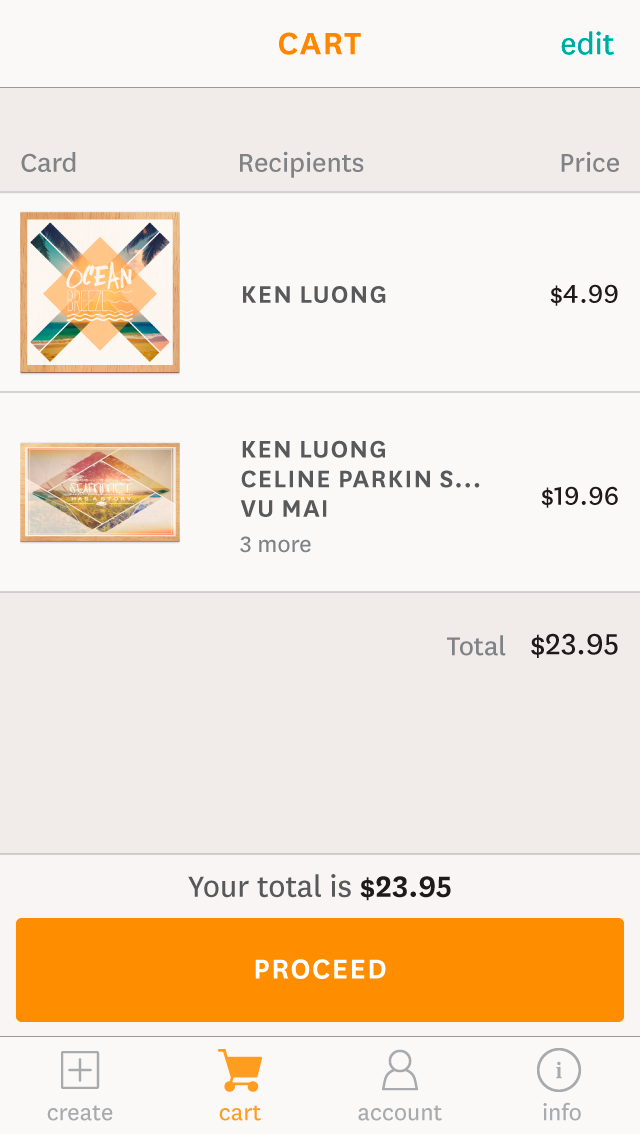Image resolution: width=640 pixels, height=1136 pixels.
Task: Click the CELINE PARKIN S... recipient name
Action: [360, 480]
